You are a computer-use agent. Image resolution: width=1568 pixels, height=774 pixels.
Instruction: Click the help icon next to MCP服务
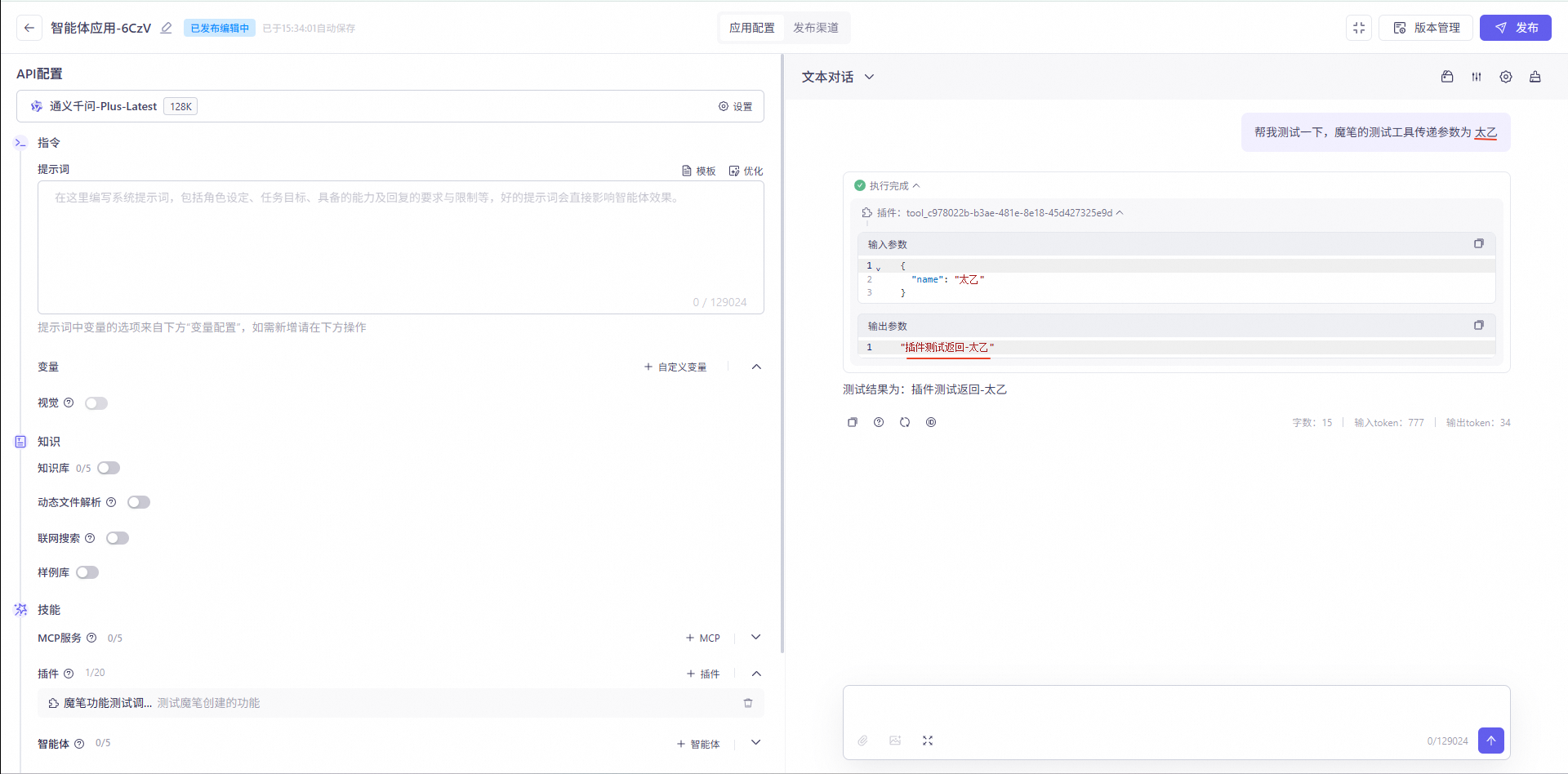coord(91,638)
